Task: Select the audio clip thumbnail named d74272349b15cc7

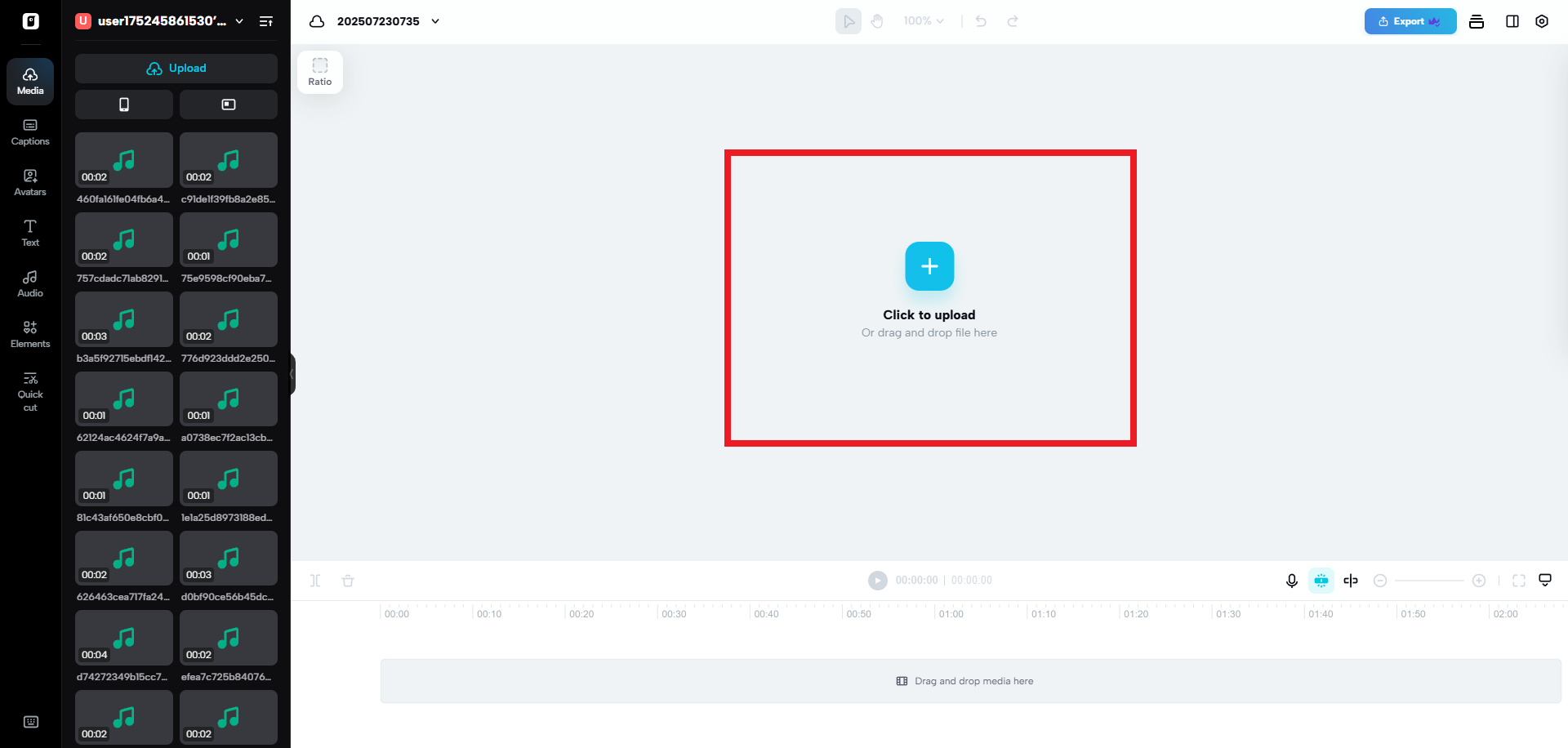Action: pyautogui.click(x=123, y=638)
